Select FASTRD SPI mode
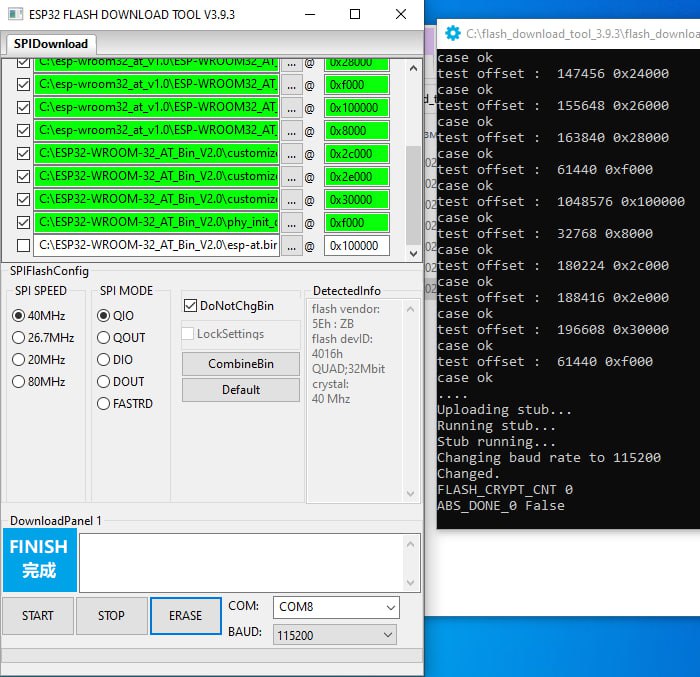The image size is (700, 677). (103, 404)
